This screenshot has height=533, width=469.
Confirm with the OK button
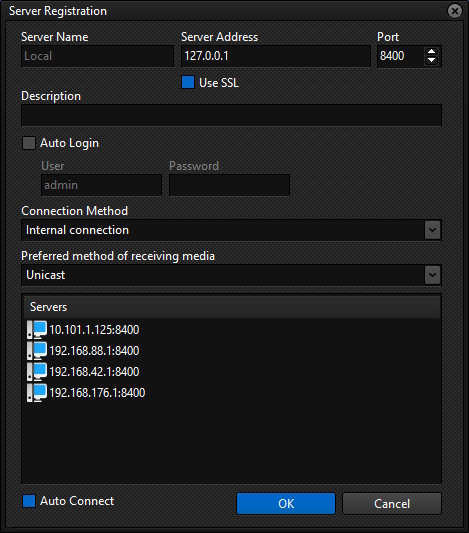pos(286,503)
